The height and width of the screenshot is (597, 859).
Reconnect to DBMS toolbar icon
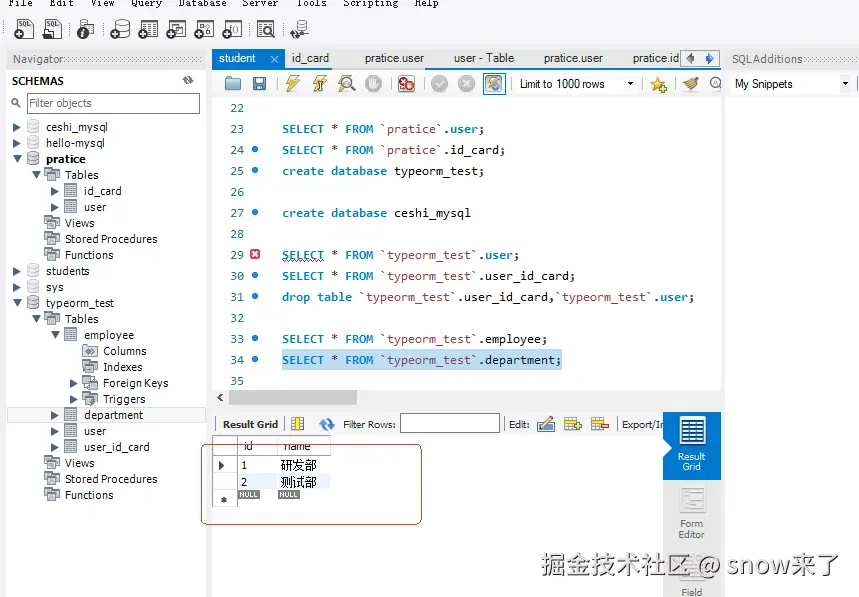point(300,30)
